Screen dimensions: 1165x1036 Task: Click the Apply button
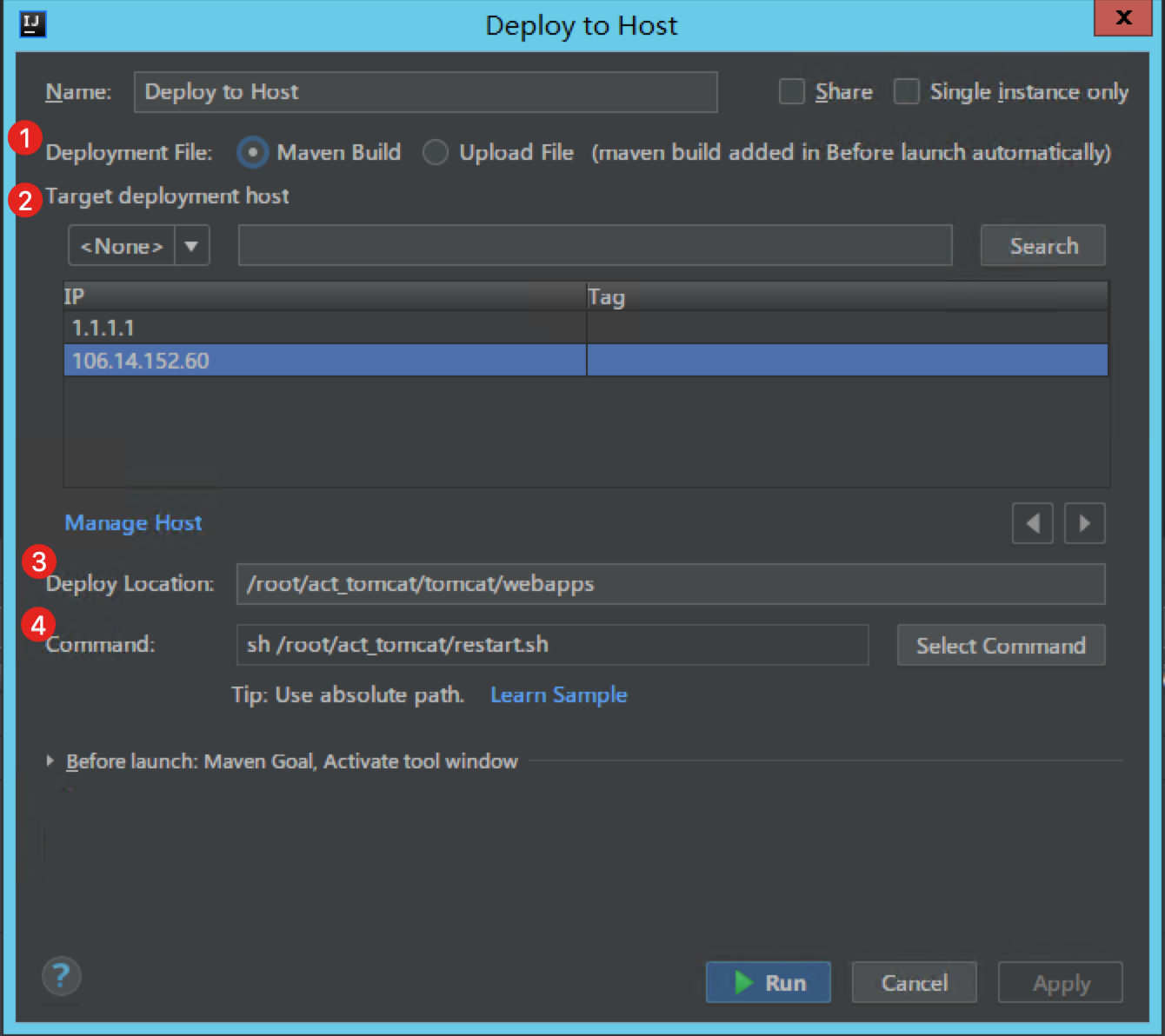(x=1060, y=982)
